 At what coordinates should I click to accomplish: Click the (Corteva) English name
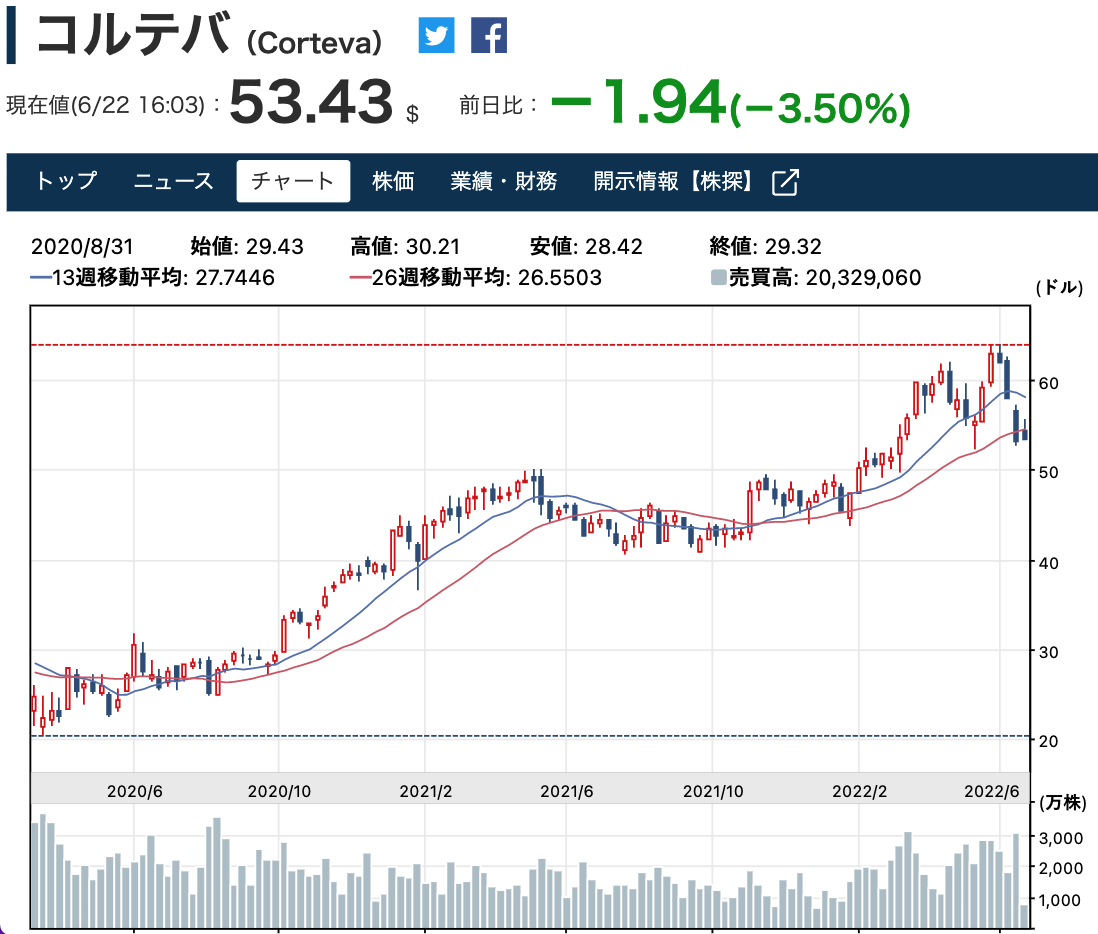314,43
